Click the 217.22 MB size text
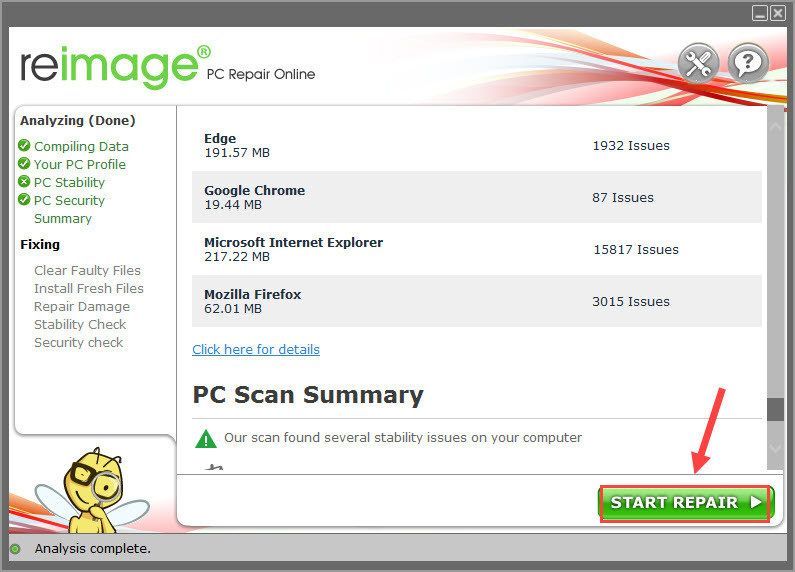 237,257
